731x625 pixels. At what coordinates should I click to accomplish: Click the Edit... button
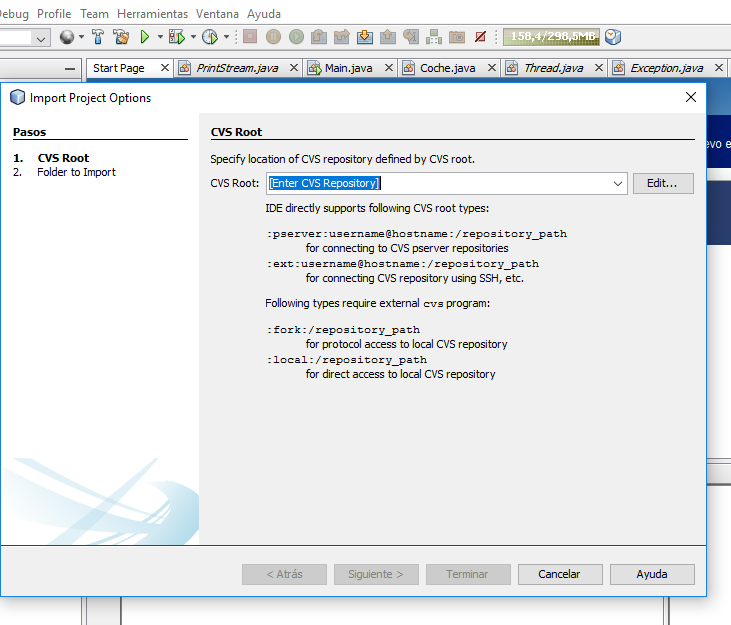662,184
